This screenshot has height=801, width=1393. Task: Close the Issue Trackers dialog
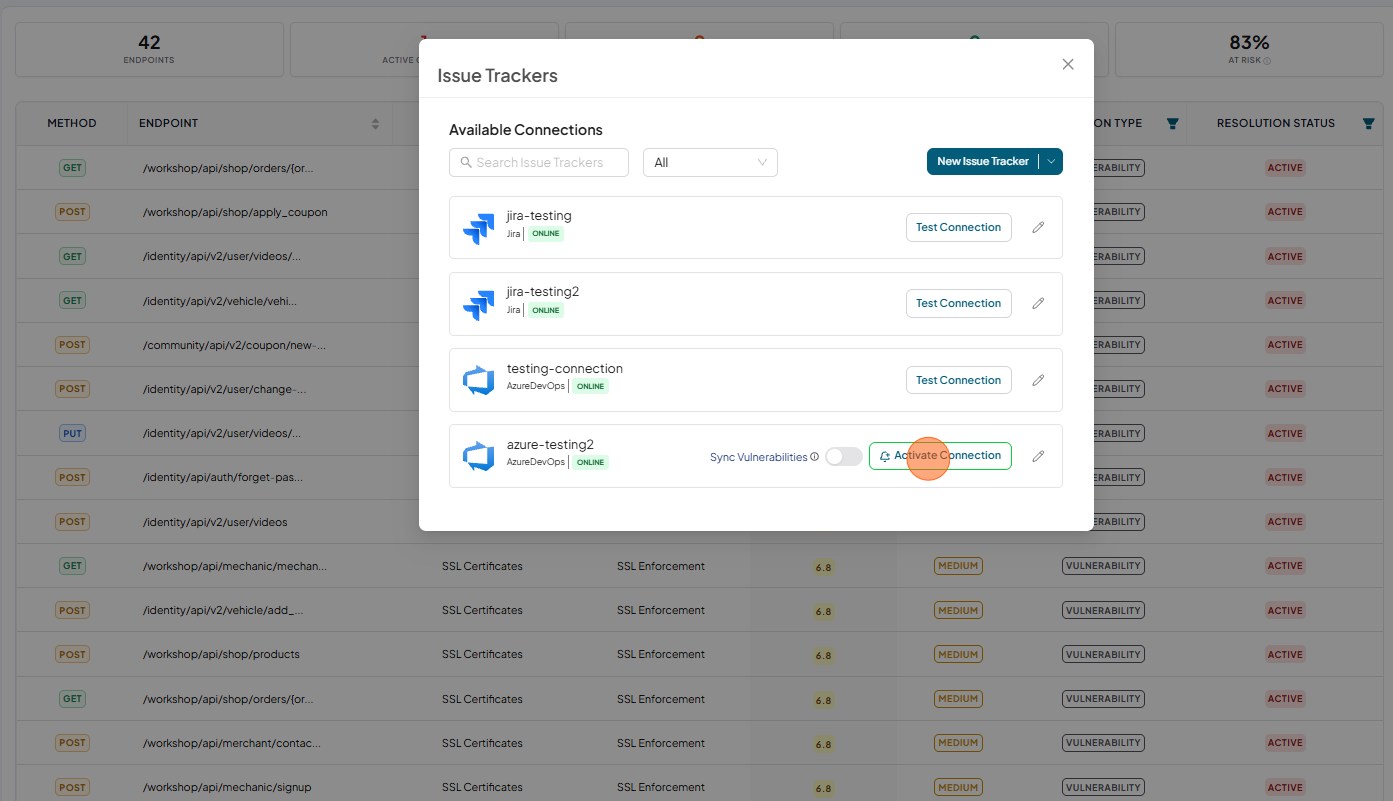[1068, 64]
